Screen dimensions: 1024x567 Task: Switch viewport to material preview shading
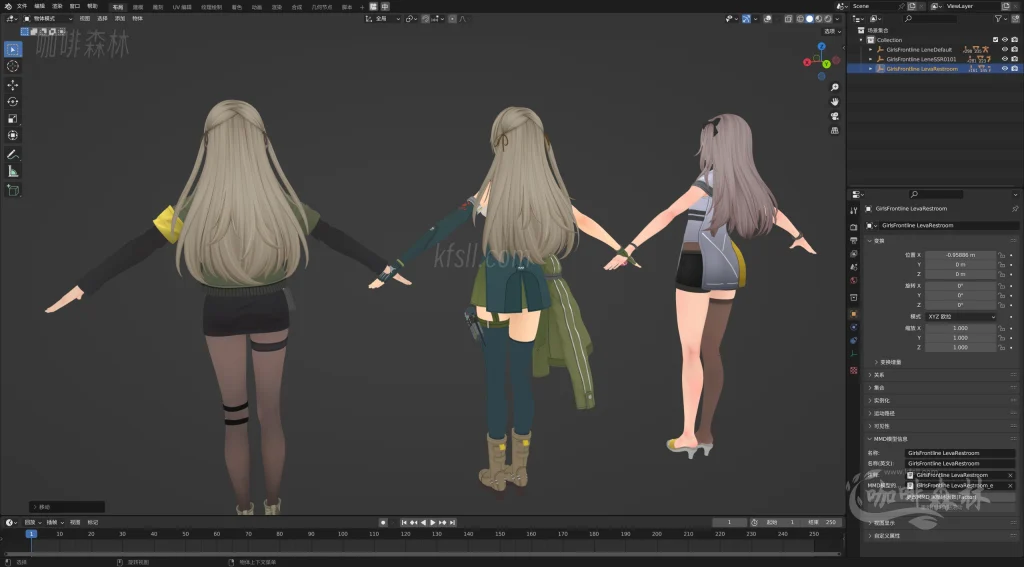[x=818, y=19]
